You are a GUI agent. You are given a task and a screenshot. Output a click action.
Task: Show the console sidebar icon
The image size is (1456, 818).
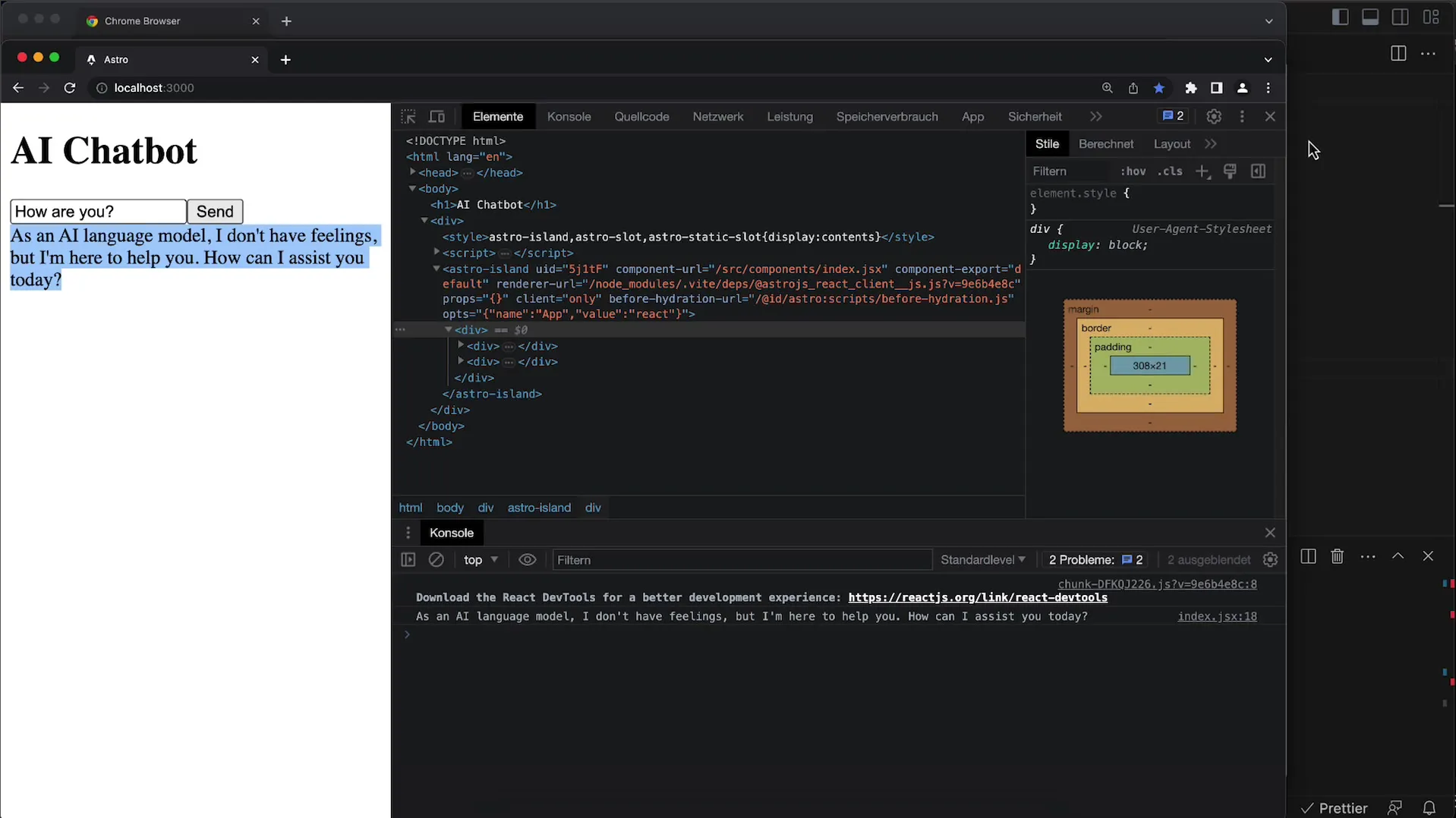coord(408,560)
